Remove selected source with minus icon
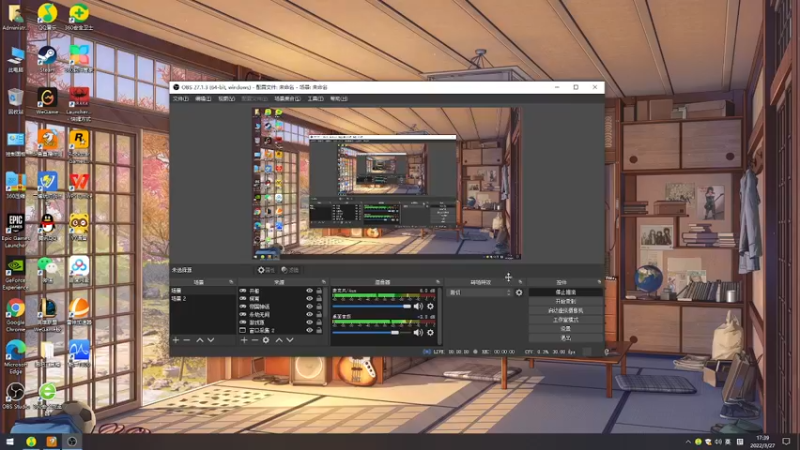Screen dimensions: 800x450 [255, 340]
